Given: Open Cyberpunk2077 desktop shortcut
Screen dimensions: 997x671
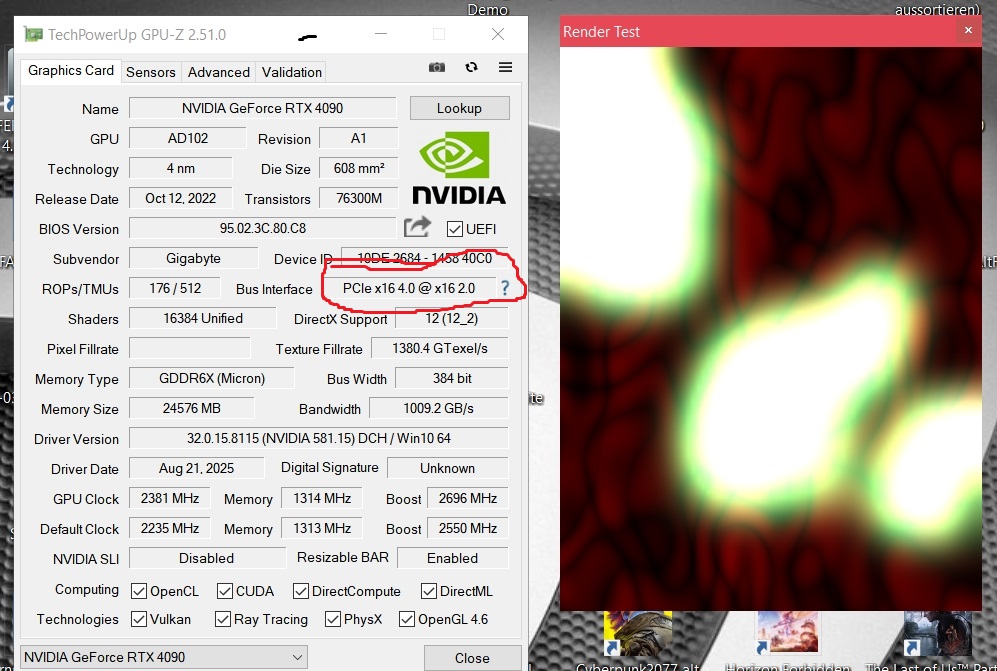Looking at the screenshot, I should coord(637,641).
